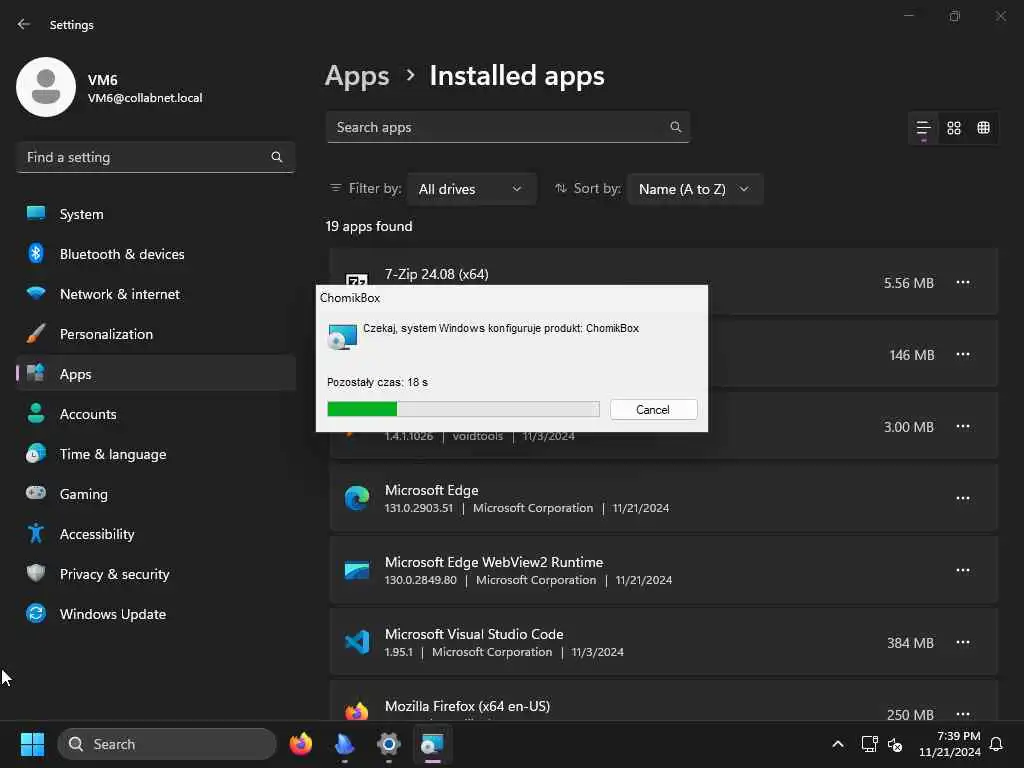Click the Gaming controller icon

36,493
